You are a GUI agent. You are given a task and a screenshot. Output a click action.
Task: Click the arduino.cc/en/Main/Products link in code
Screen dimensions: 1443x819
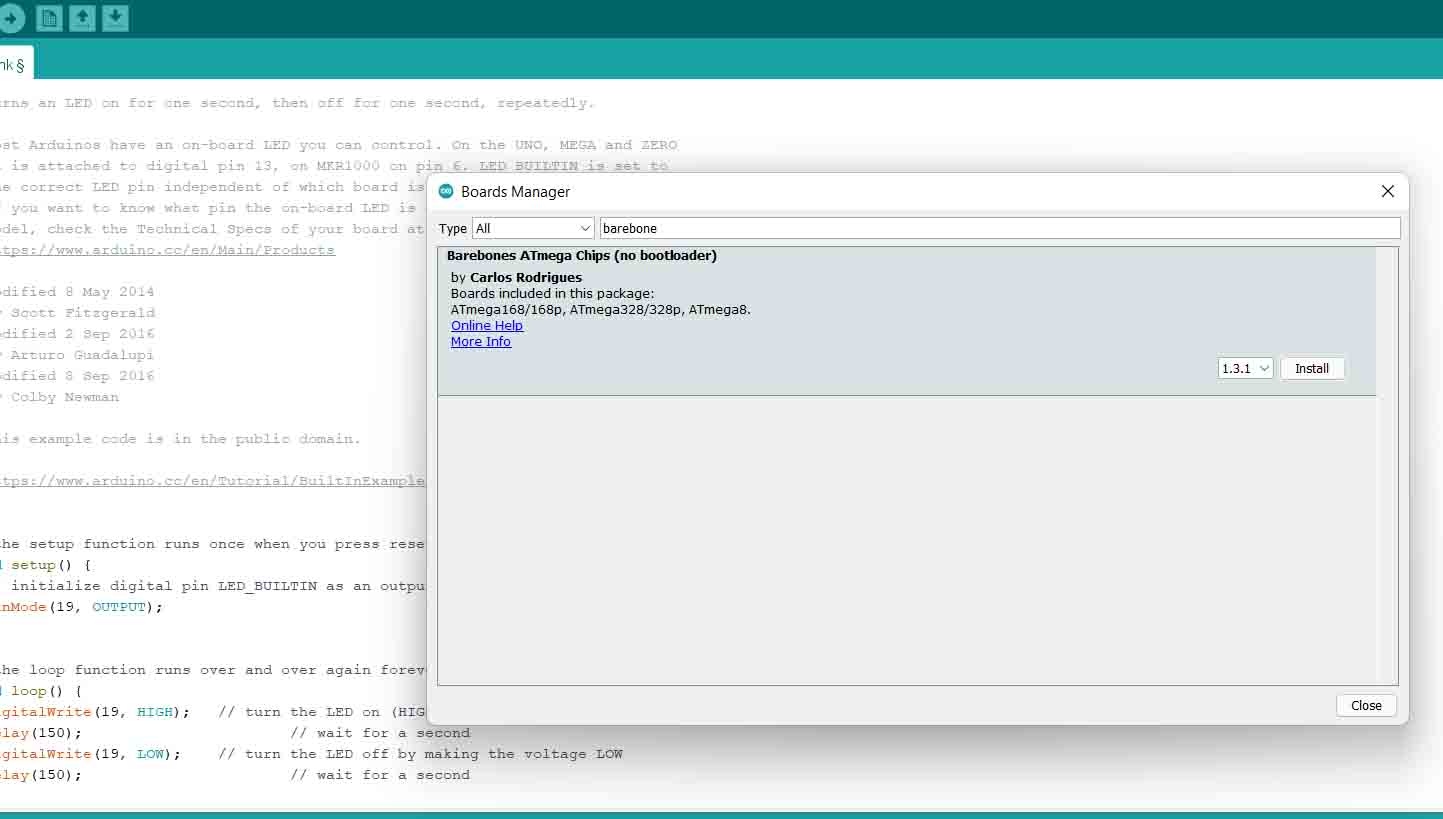point(167,250)
